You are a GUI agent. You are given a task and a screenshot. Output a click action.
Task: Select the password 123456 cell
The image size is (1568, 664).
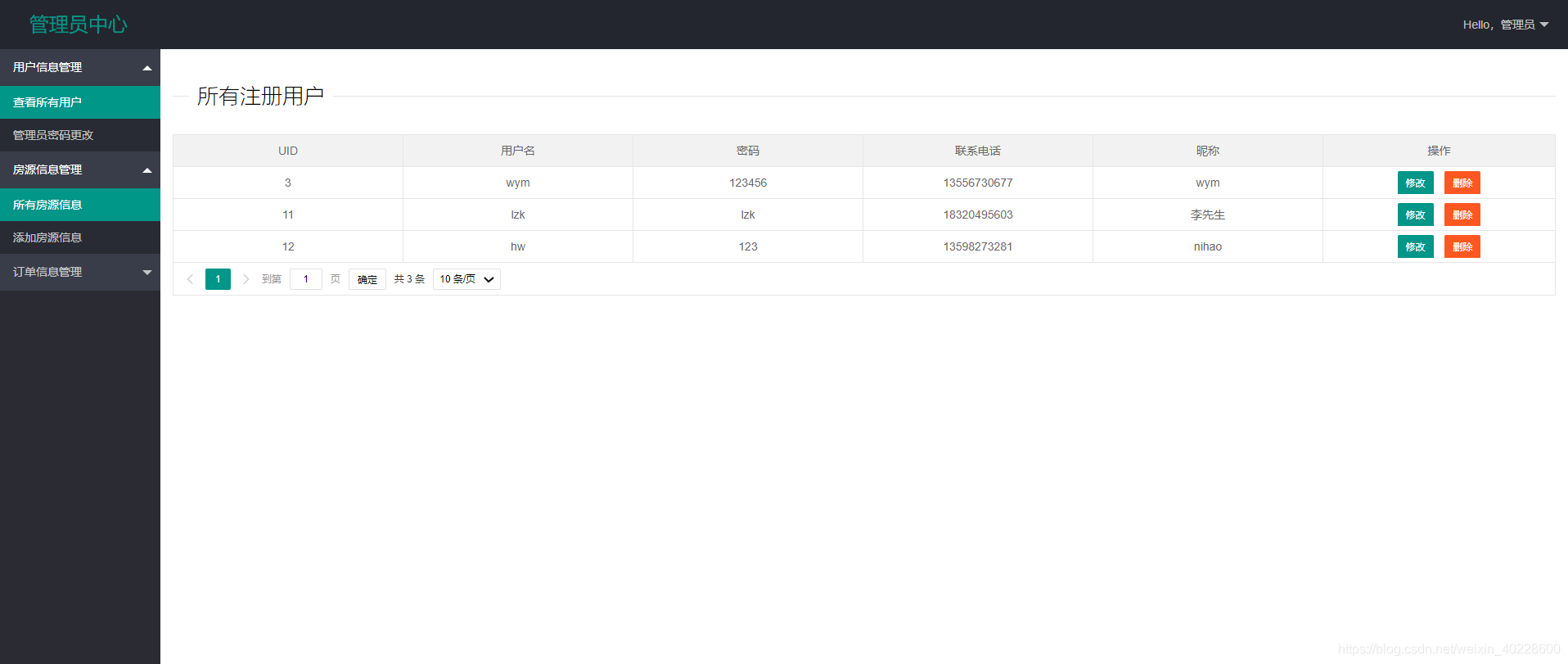coord(748,183)
